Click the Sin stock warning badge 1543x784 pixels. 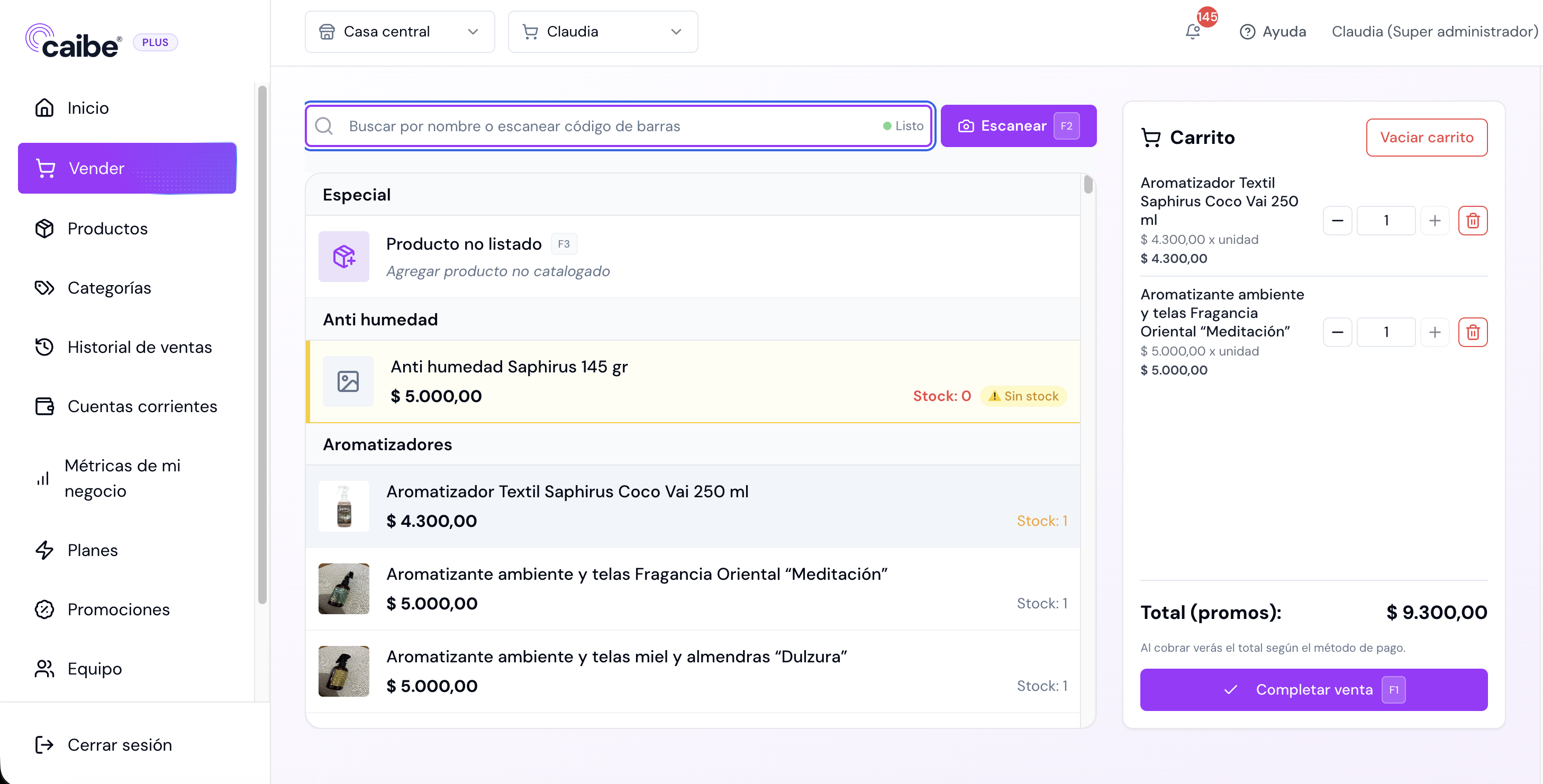[1024, 396]
